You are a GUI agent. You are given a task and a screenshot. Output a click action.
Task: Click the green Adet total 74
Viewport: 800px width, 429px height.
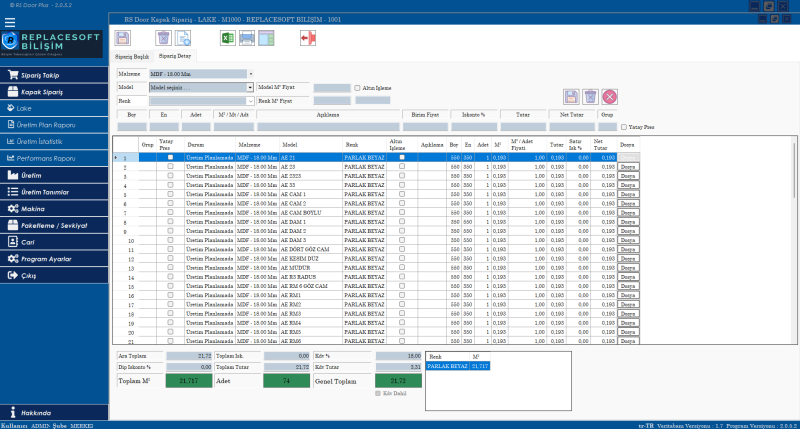pos(286,381)
